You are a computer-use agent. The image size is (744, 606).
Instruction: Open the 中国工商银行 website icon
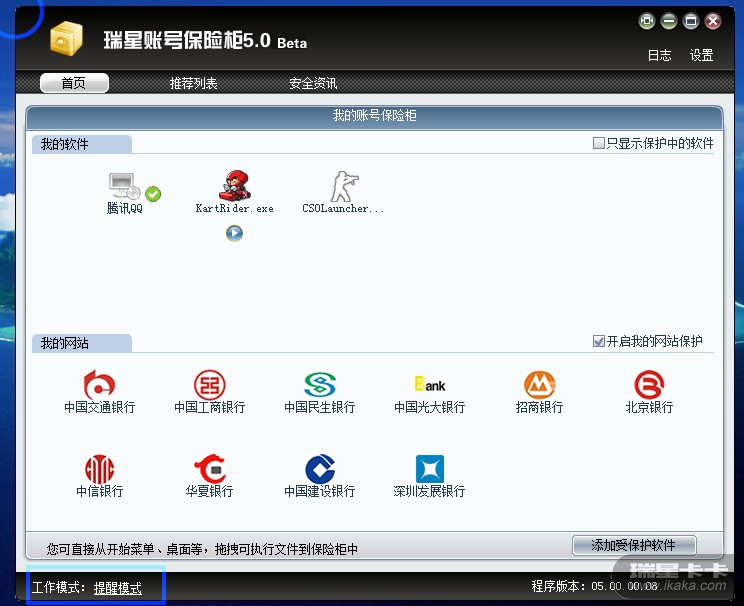click(209, 384)
